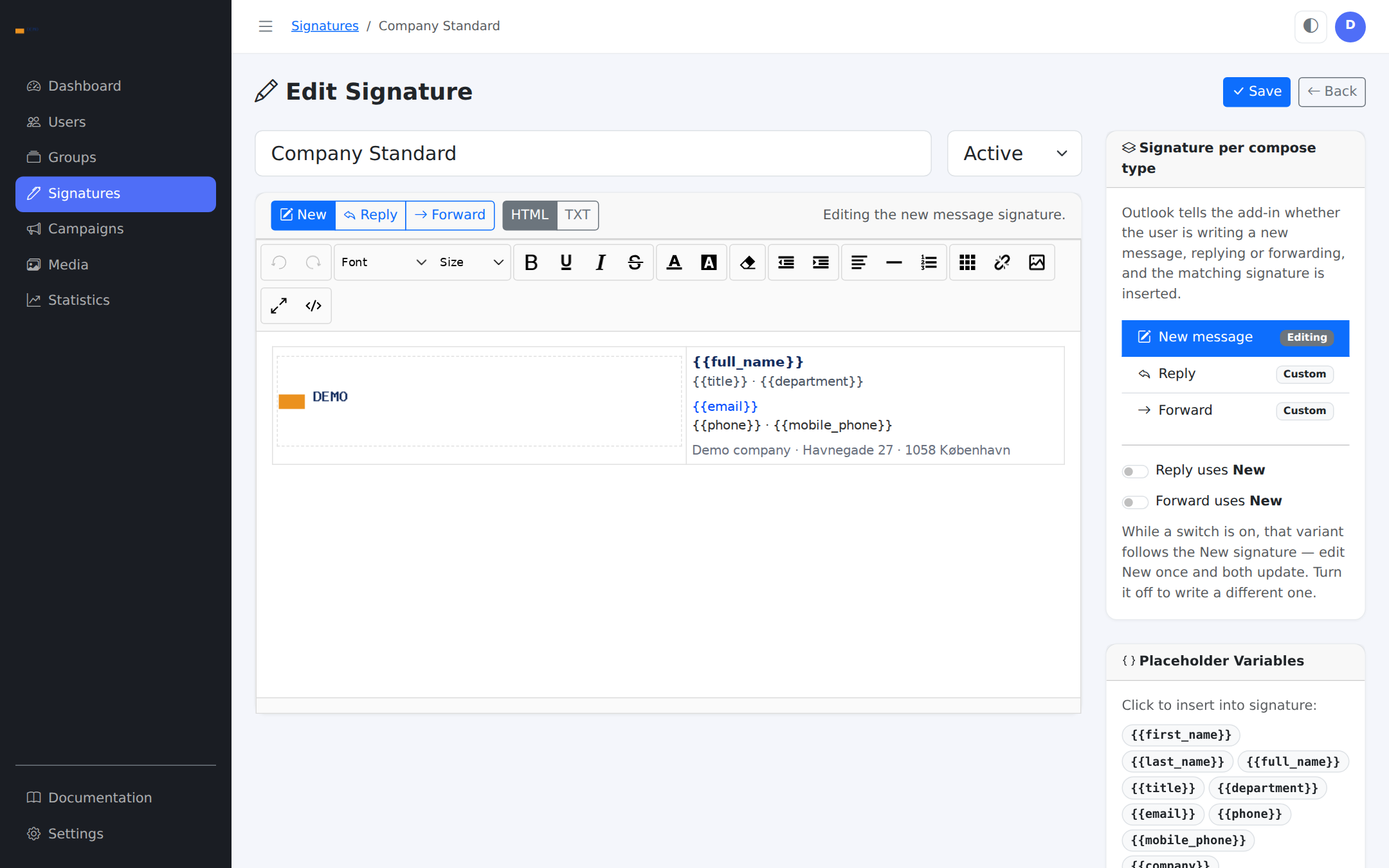Click the undo arrow
1389x868 pixels.
coord(278,262)
